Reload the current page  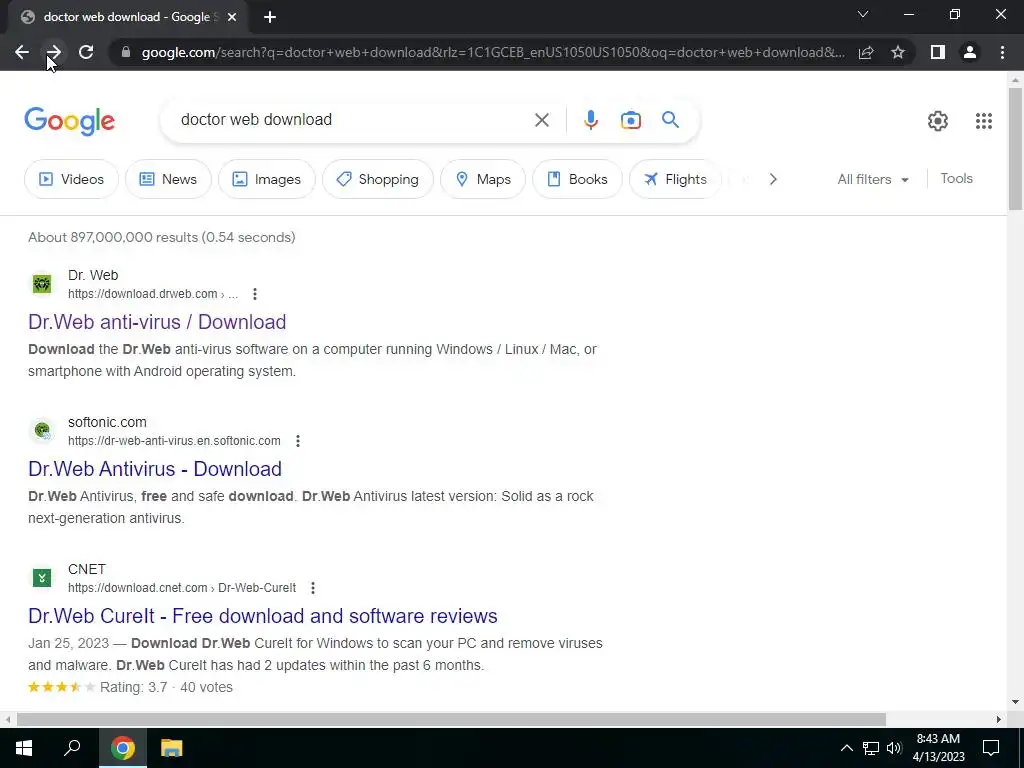tap(86, 52)
